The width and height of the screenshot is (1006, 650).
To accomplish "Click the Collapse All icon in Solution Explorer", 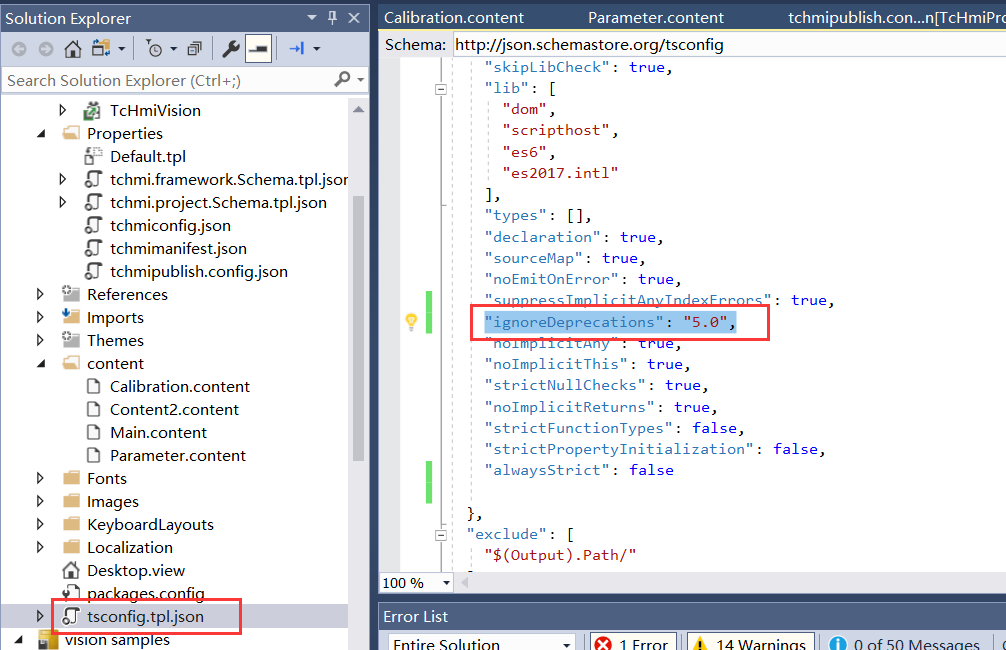I will click(x=195, y=48).
